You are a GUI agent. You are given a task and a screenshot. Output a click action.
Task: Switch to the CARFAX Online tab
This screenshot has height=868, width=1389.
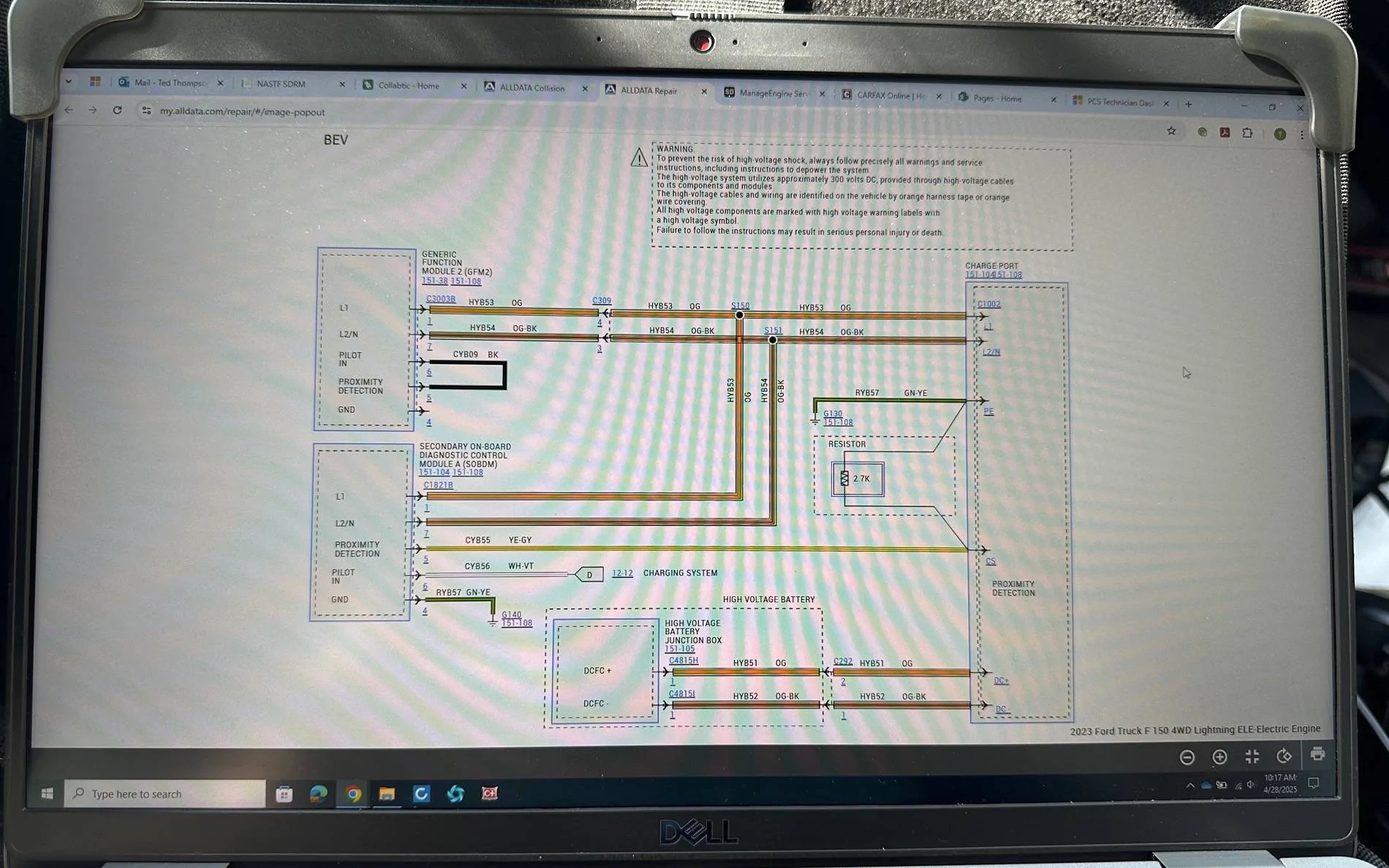[x=890, y=96]
